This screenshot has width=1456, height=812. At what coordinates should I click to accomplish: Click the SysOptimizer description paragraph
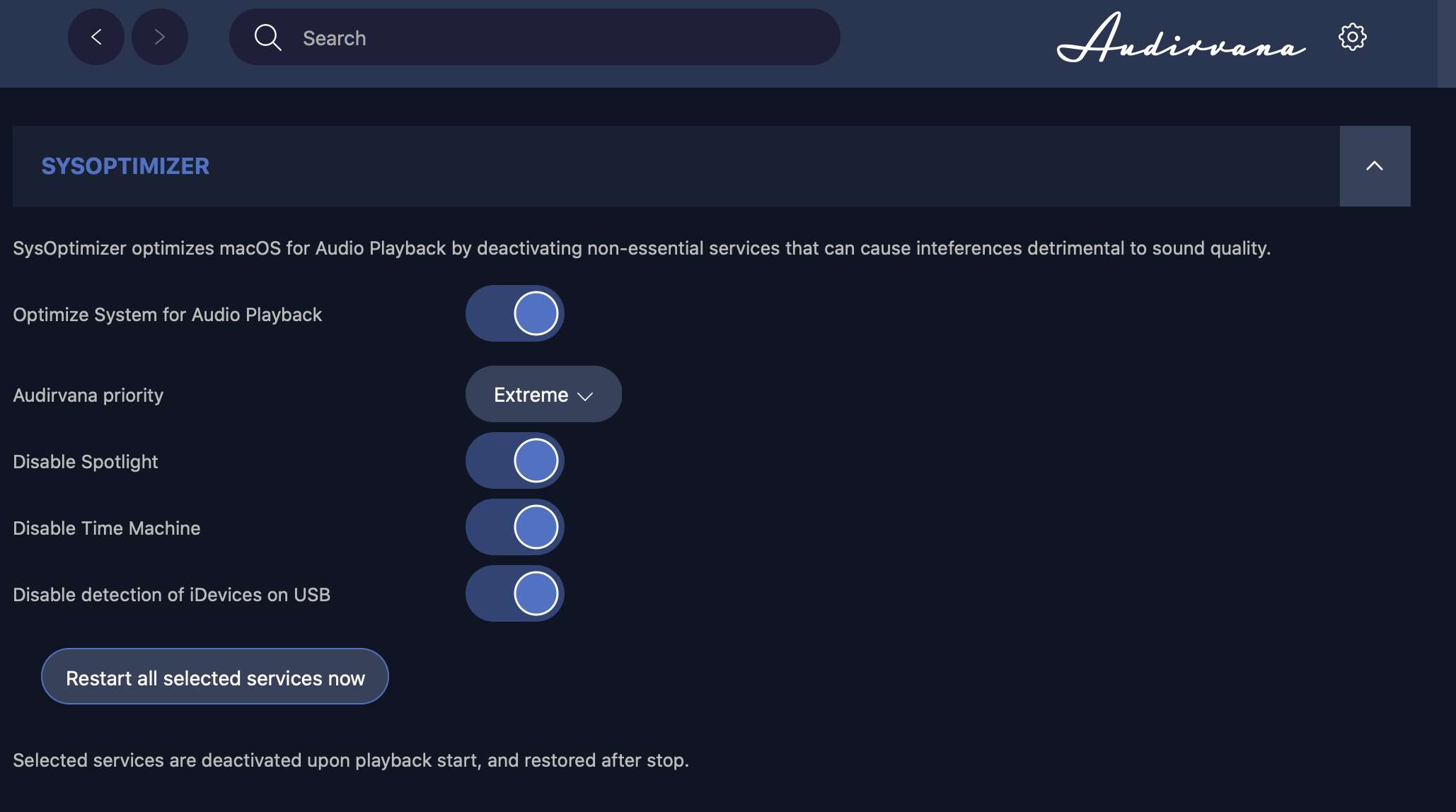click(642, 248)
